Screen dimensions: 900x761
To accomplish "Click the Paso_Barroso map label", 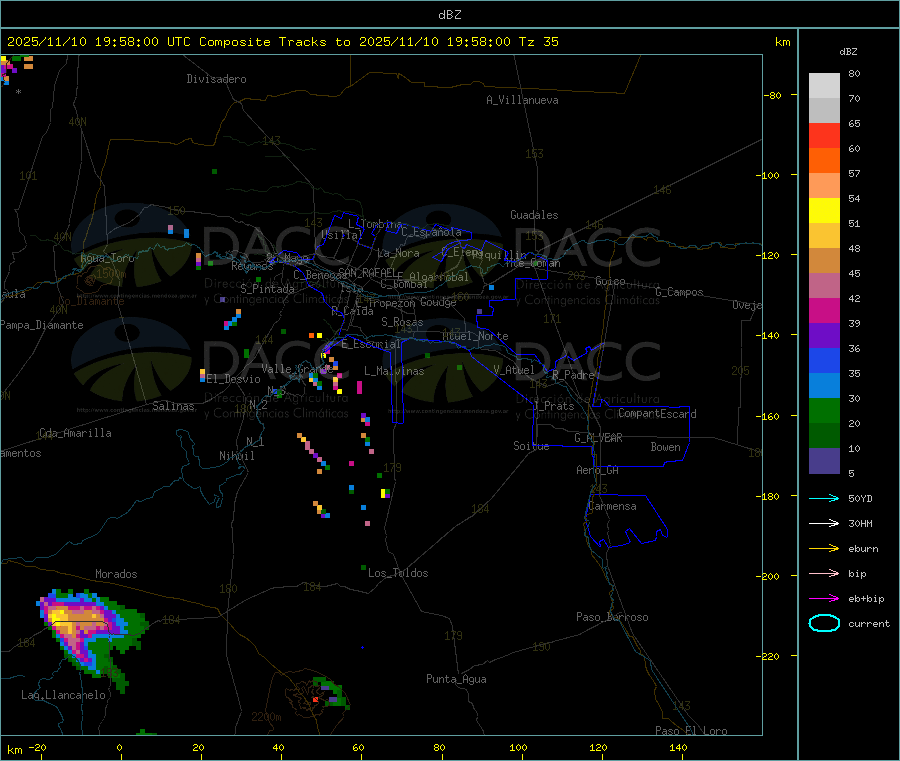I will pos(612,617).
